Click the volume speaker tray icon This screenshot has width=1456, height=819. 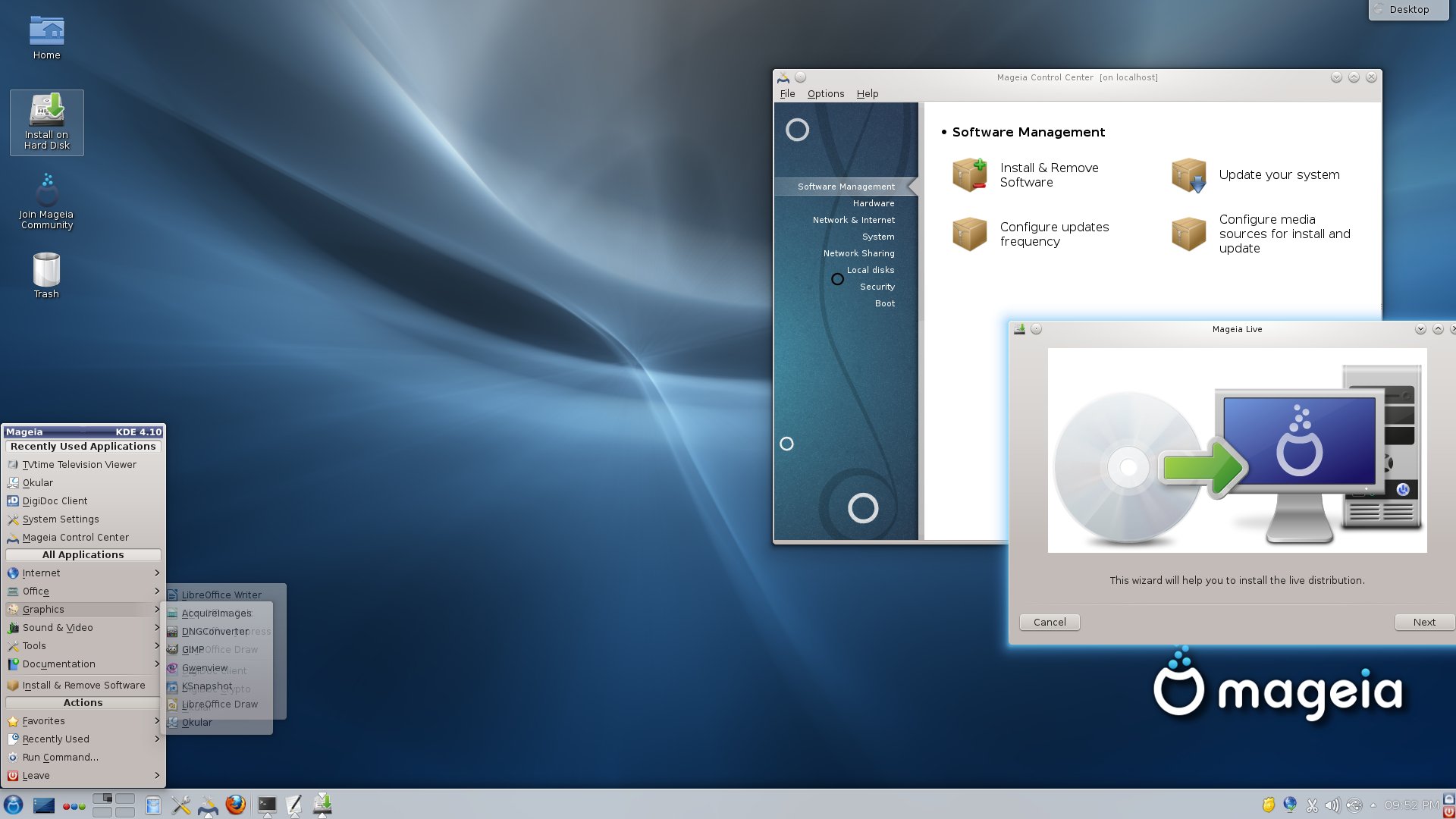tap(1332, 805)
